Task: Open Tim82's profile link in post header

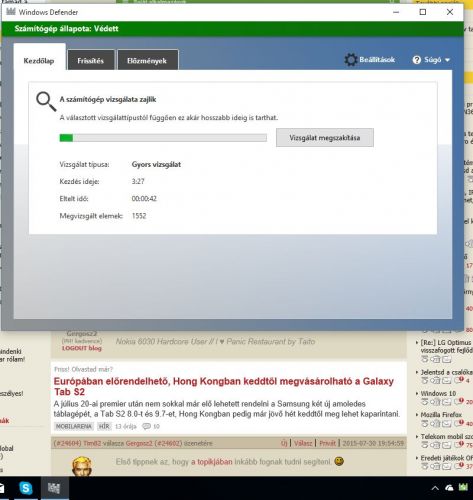Action: (92, 443)
